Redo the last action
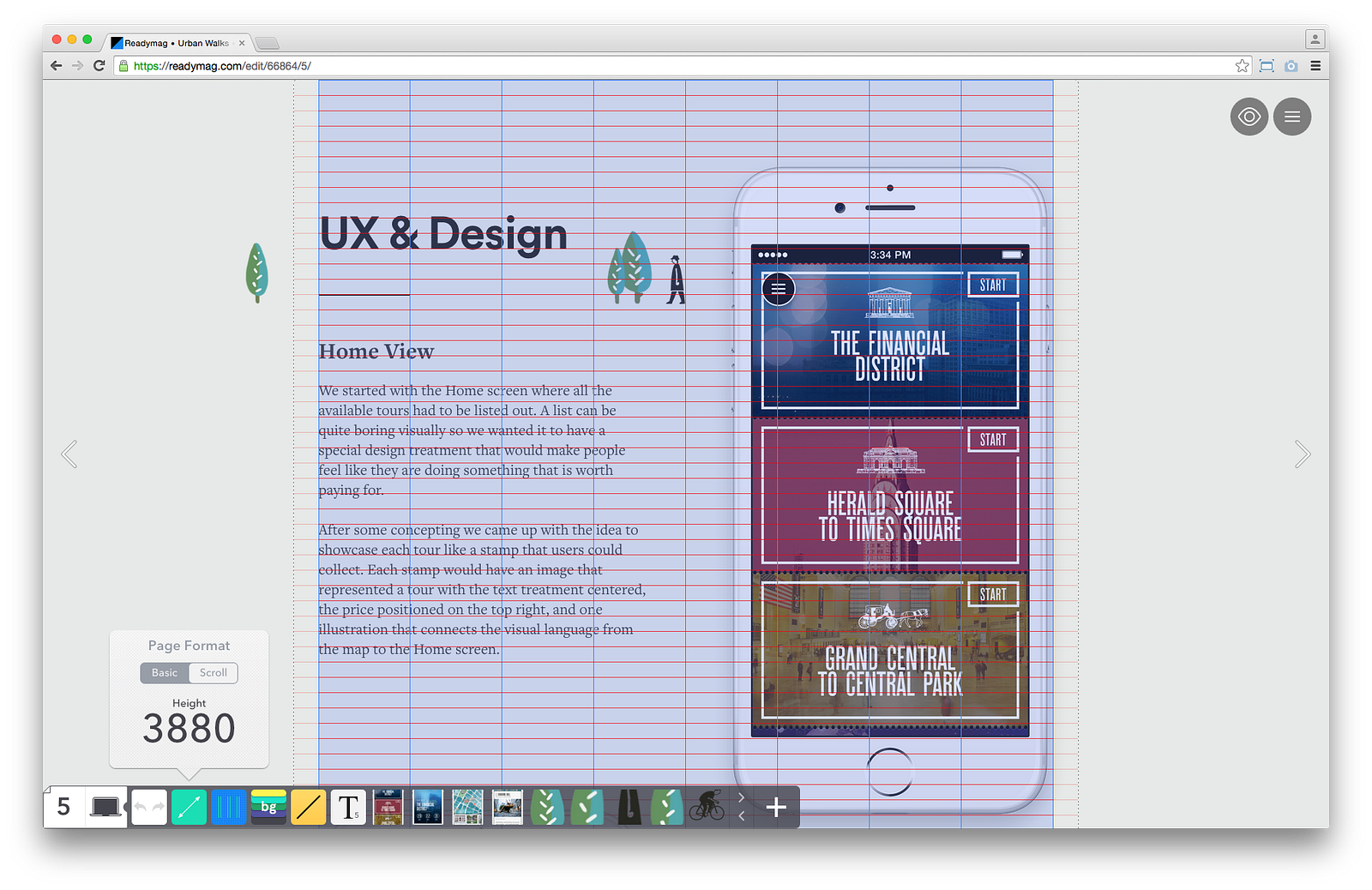The height and width of the screenshot is (890, 1372). (158, 807)
